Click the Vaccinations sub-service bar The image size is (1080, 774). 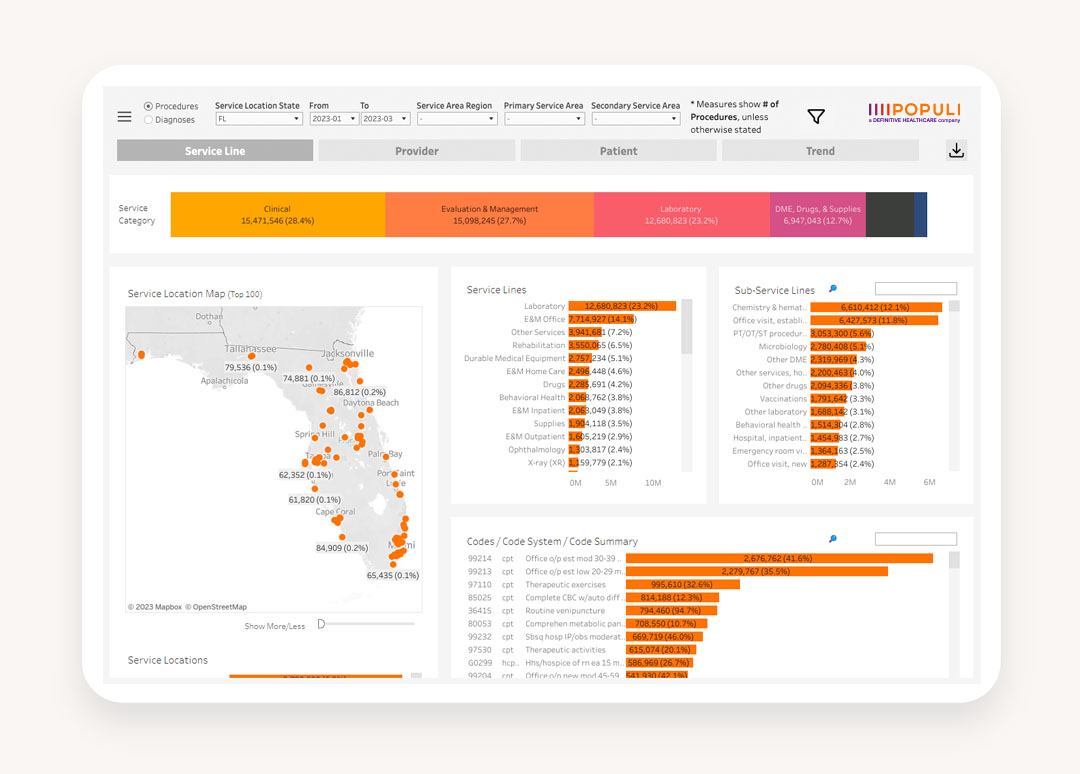click(x=829, y=399)
